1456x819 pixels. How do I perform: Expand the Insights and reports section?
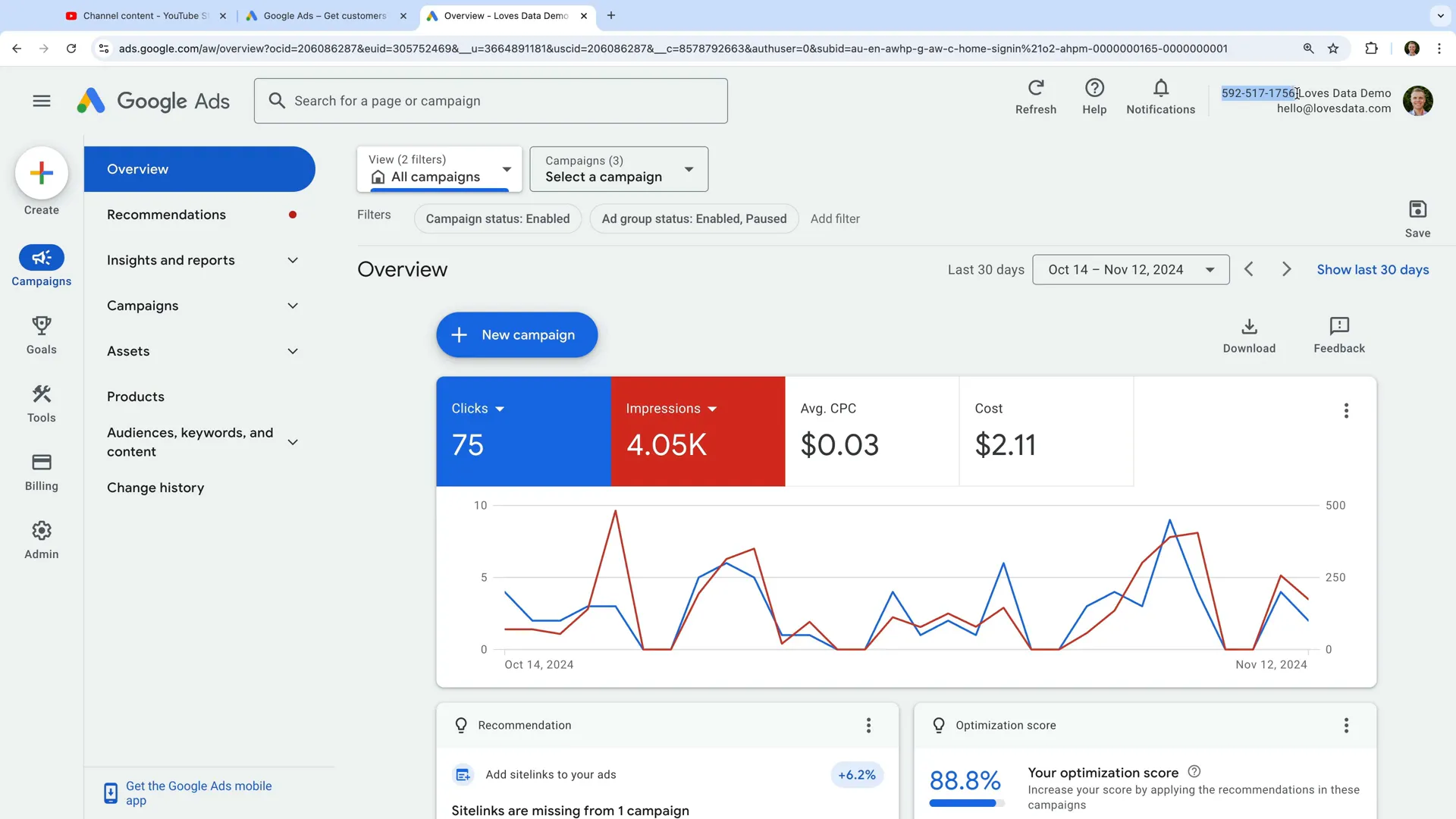tap(201, 260)
